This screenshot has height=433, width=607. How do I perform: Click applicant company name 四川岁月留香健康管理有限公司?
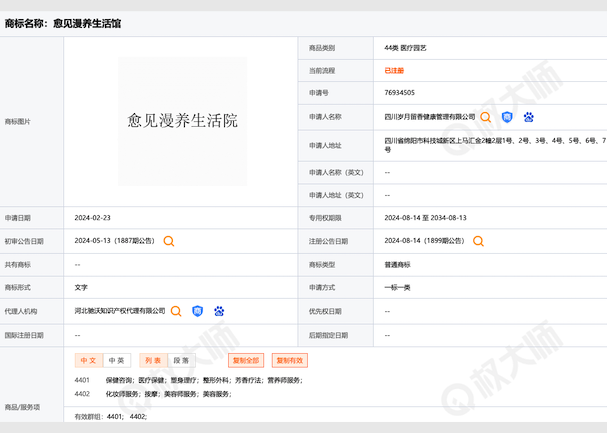[430, 117]
